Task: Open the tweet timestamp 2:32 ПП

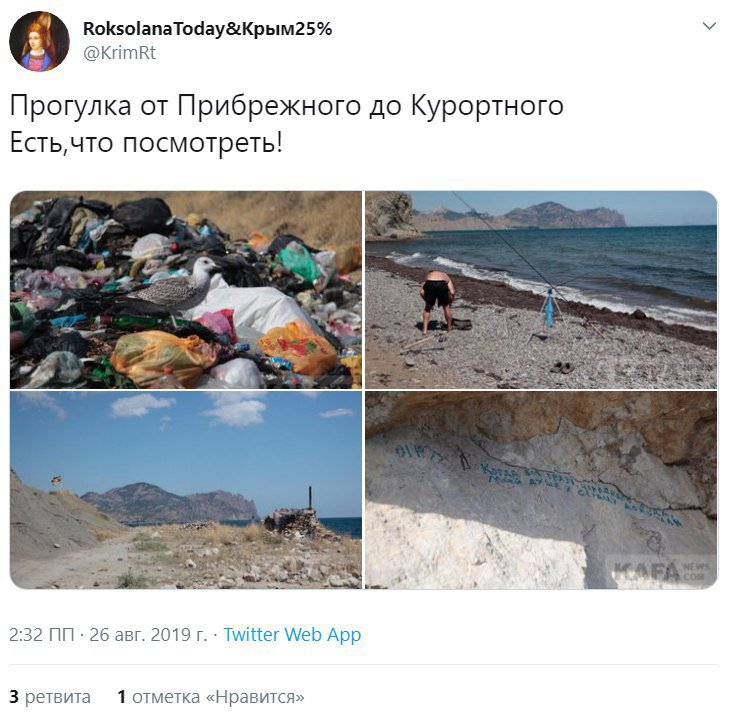Action: pos(42,635)
